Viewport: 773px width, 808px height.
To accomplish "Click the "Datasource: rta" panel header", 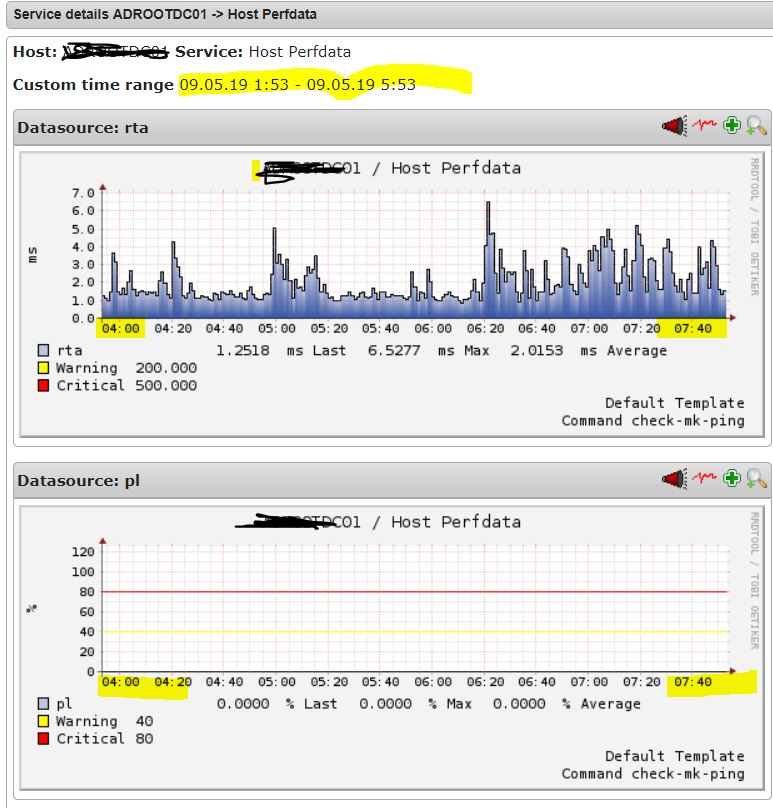I will 83,127.
